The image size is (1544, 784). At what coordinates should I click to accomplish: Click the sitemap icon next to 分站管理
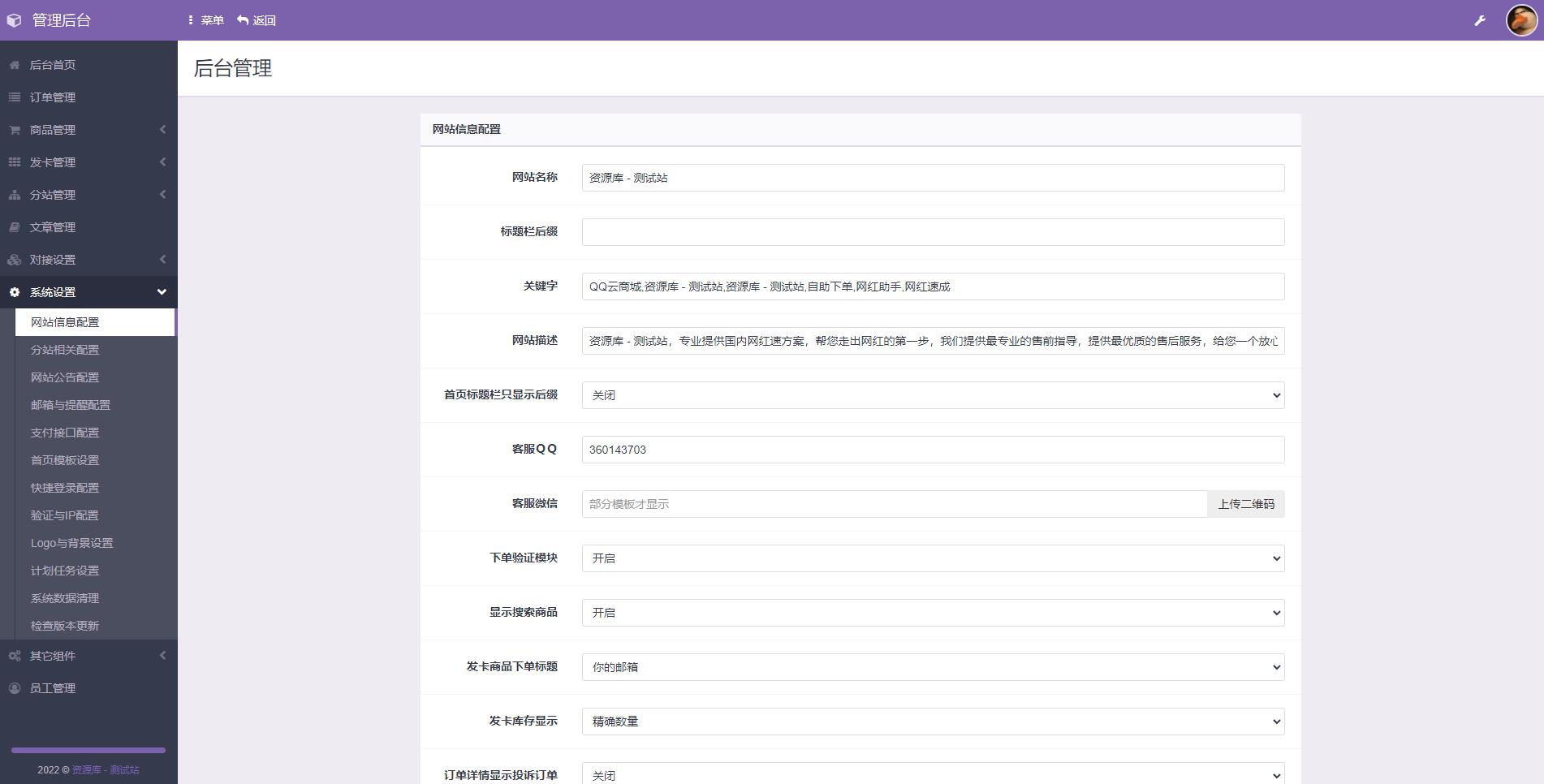[x=15, y=195]
